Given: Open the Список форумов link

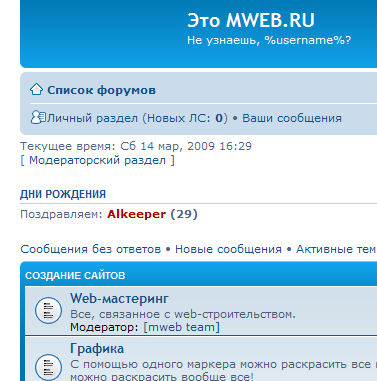Looking at the screenshot, I should pyautogui.click(x=101, y=90).
